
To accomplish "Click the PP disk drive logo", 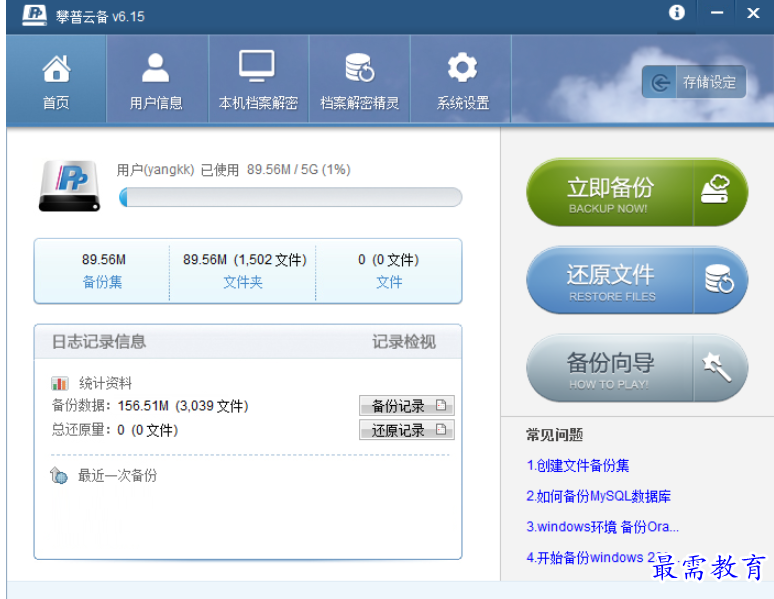I will point(70,186).
